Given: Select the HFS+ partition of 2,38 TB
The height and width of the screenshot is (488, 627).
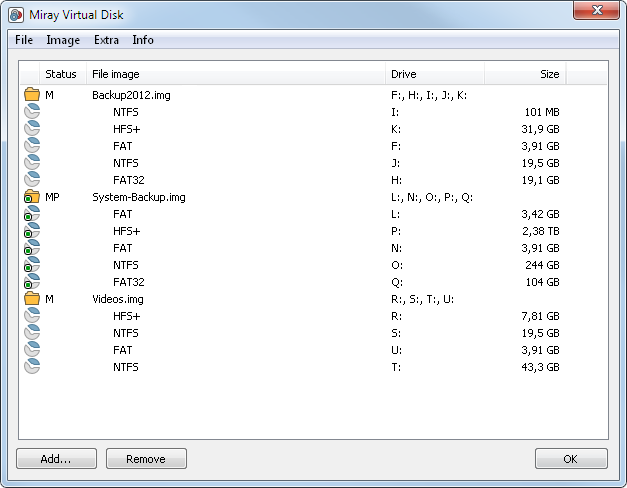Looking at the screenshot, I should pos(313,231).
